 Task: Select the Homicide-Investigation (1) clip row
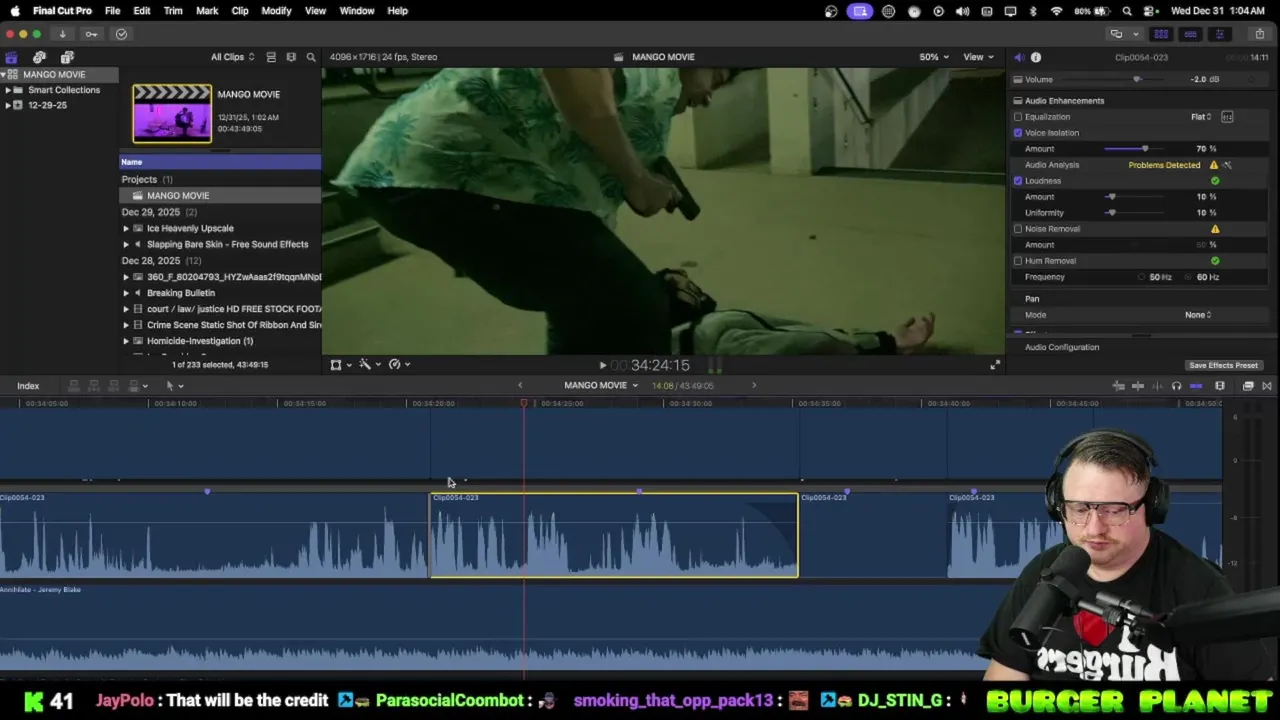tap(220, 341)
